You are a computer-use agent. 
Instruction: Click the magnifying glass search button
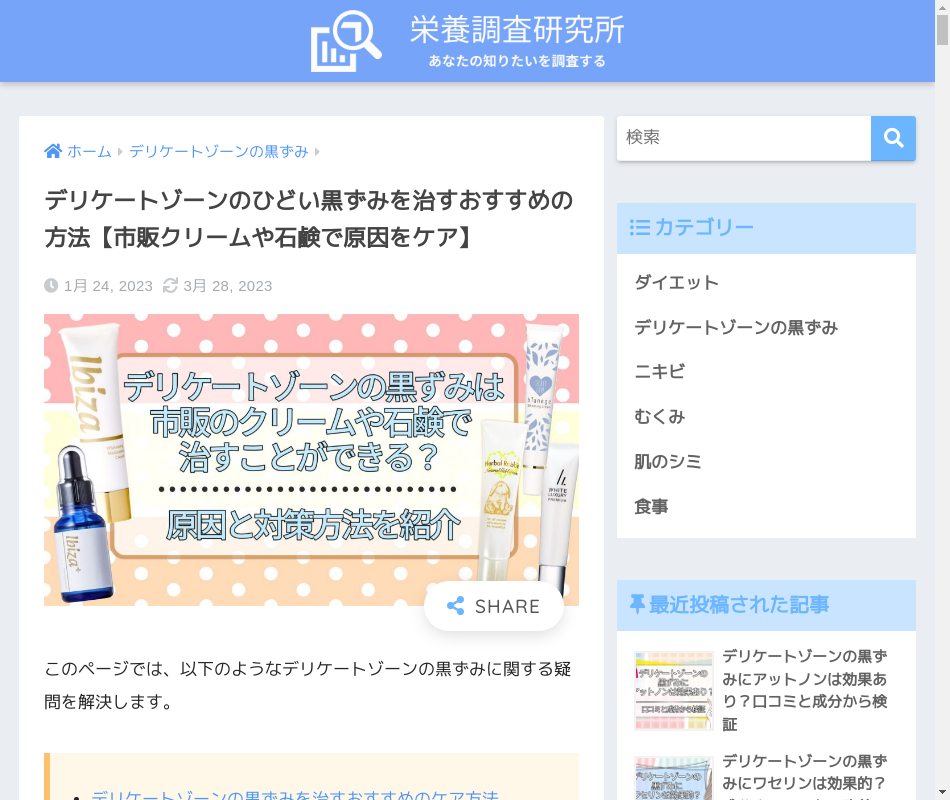[893, 138]
